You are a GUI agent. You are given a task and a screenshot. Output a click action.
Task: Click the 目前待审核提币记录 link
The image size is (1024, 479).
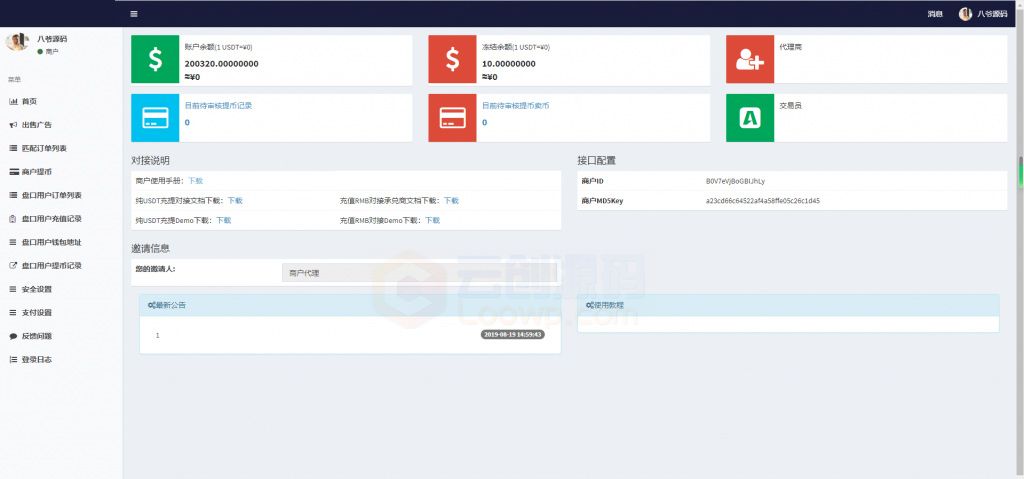[x=218, y=105]
